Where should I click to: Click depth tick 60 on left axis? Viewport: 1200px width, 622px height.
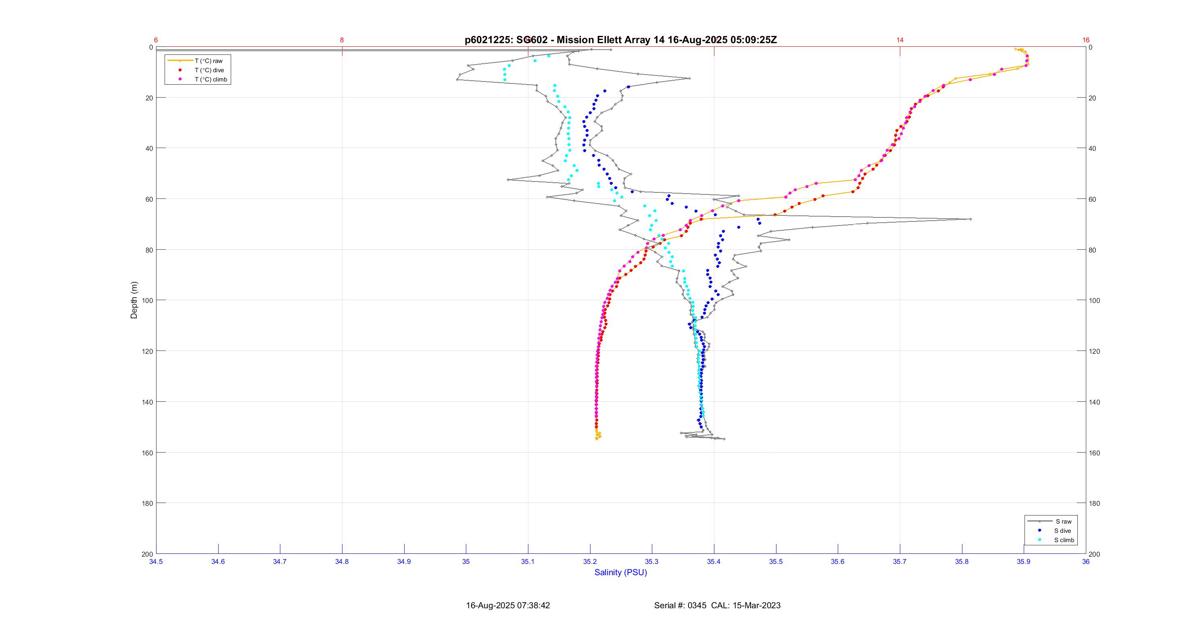(147, 199)
